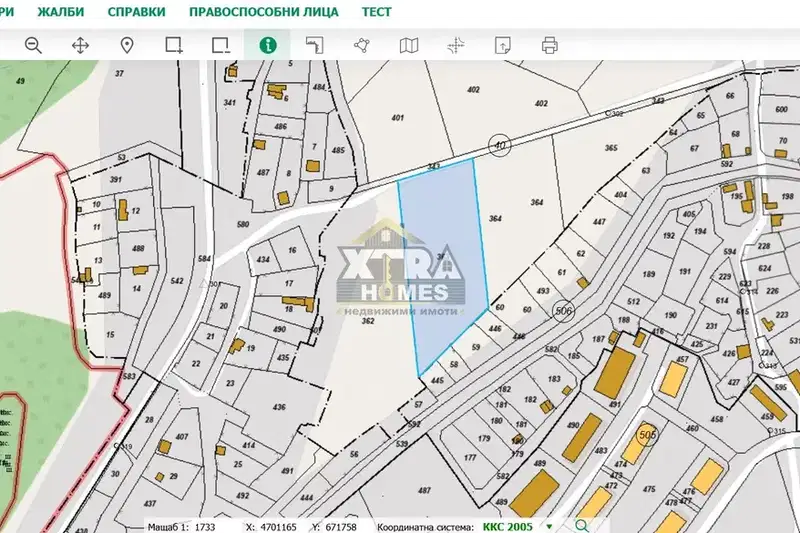Image resolution: width=800 pixels, height=533 pixels.
Task: Click parcel 56 on the map
Action: click(x=354, y=454)
